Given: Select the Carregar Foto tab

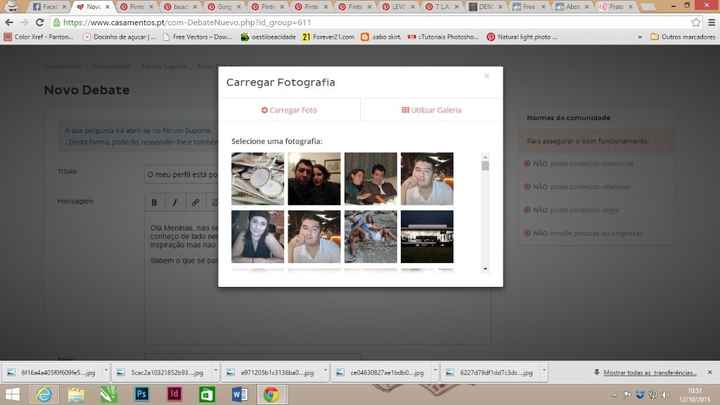Looking at the screenshot, I should [x=289, y=110].
